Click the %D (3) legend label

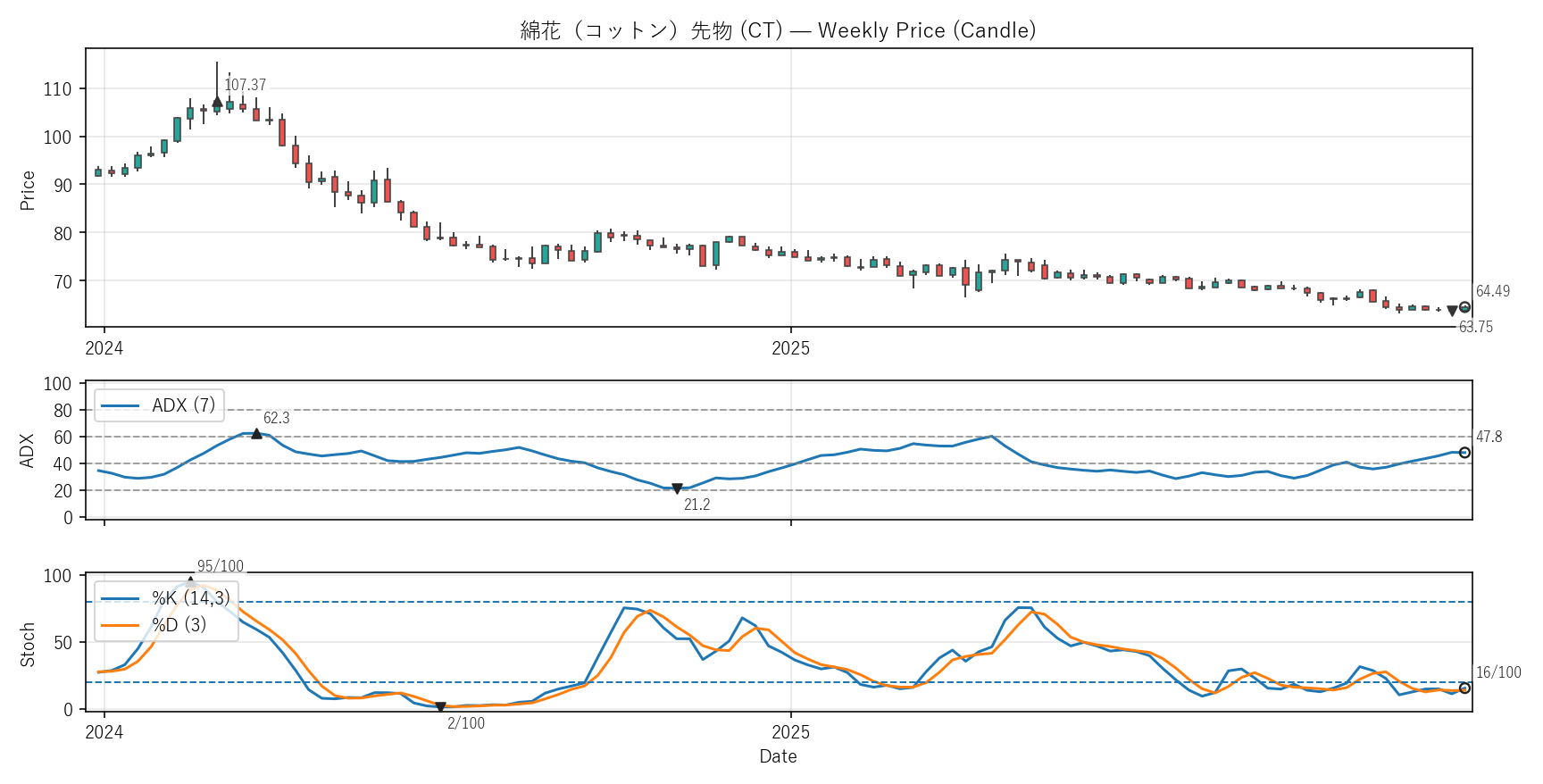pyautogui.click(x=179, y=625)
